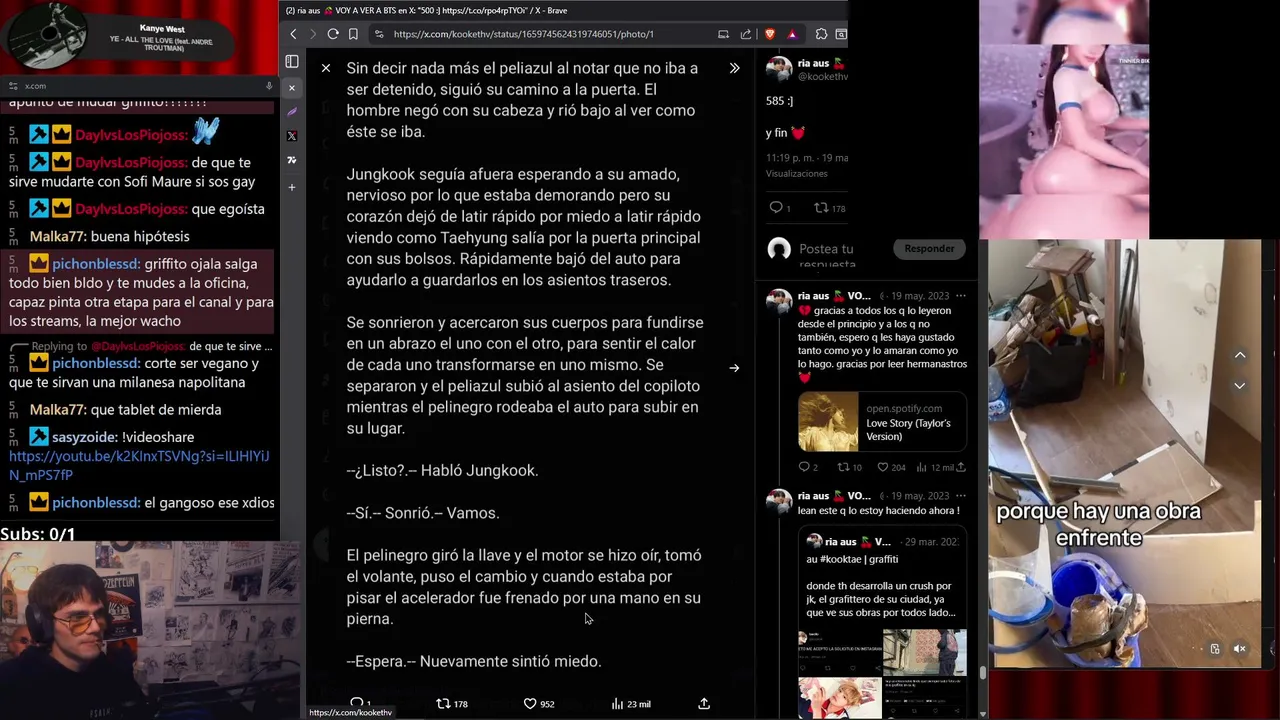The height and width of the screenshot is (720, 1280).
Task: Unmute the construction video
Action: pyautogui.click(x=1239, y=649)
